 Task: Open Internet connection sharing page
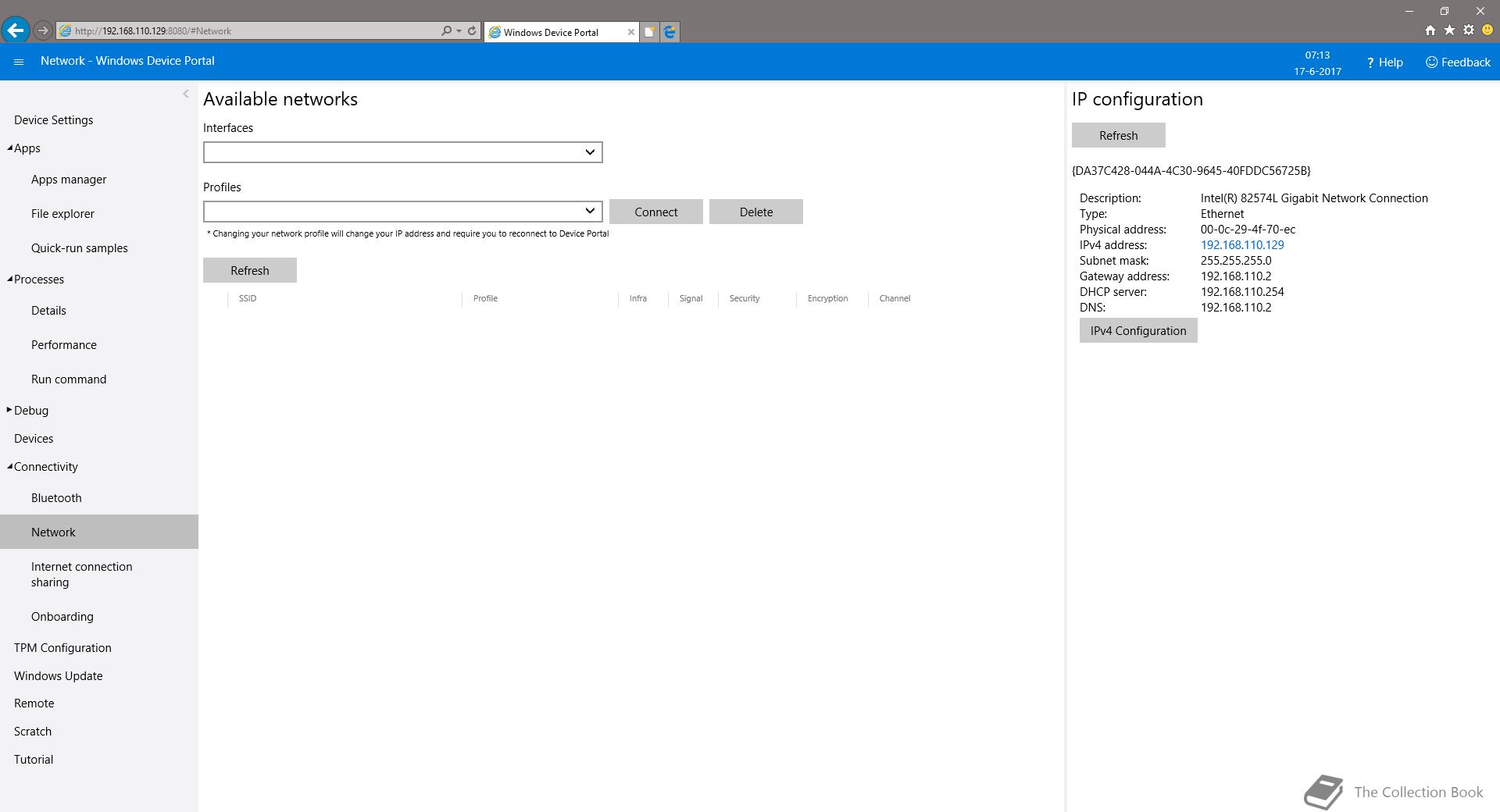[82, 575]
